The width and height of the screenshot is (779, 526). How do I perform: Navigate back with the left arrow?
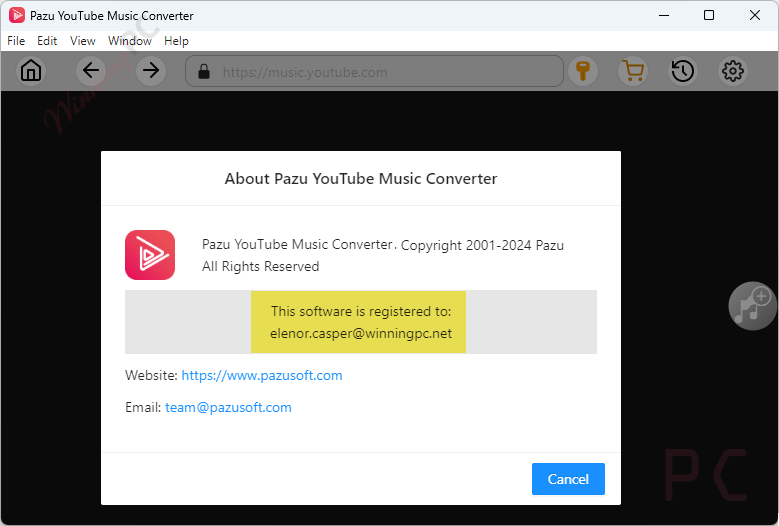[91, 71]
